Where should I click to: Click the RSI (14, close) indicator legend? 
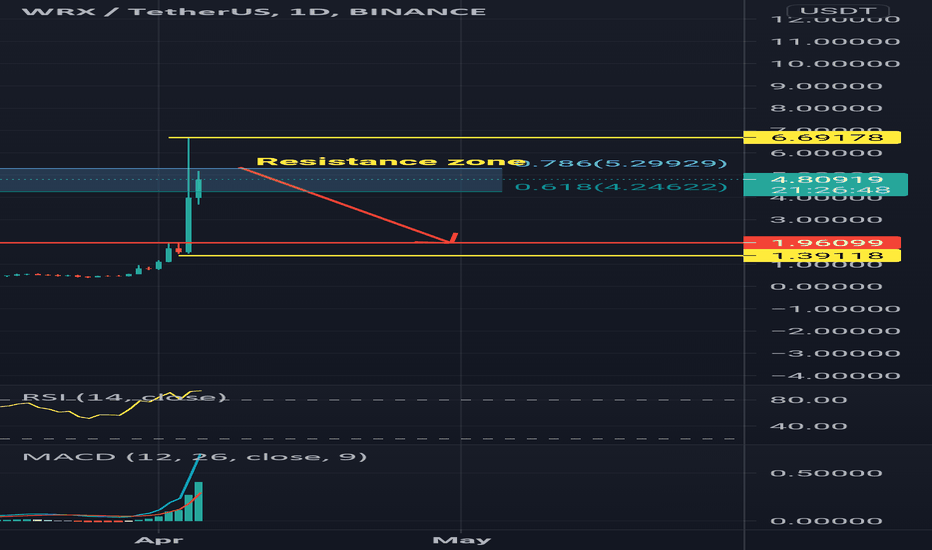tap(124, 397)
